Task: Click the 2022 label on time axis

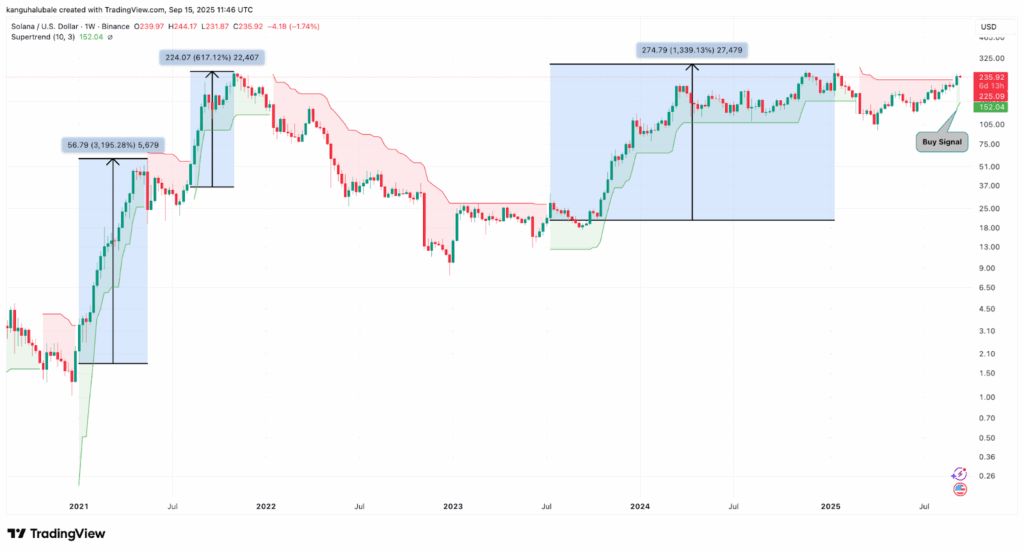Action: [x=265, y=507]
